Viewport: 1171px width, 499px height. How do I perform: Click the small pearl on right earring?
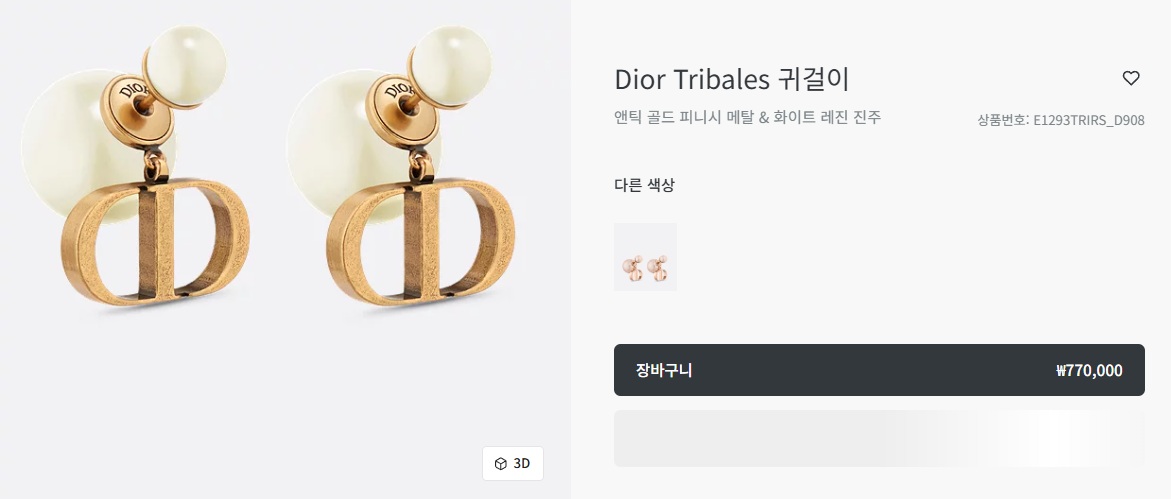pyautogui.click(x=453, y=66)
